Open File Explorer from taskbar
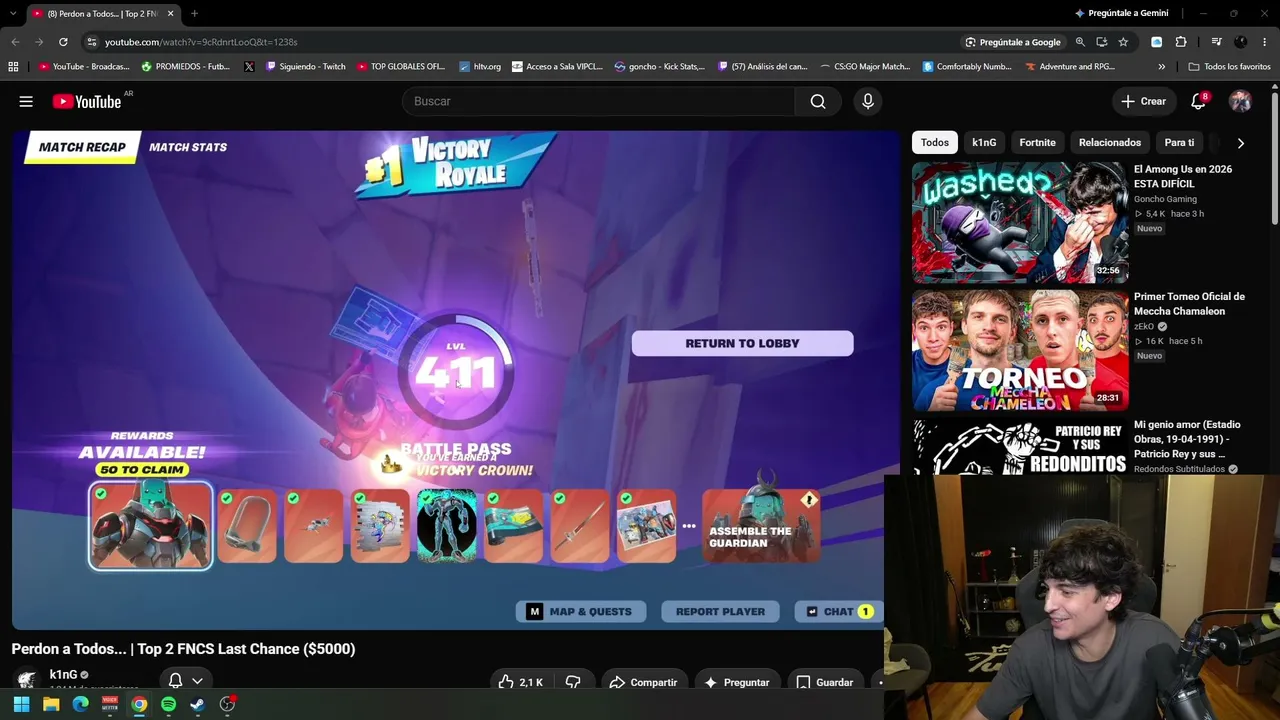Viewport: 1280px width, 720px height. pos(51,704)
